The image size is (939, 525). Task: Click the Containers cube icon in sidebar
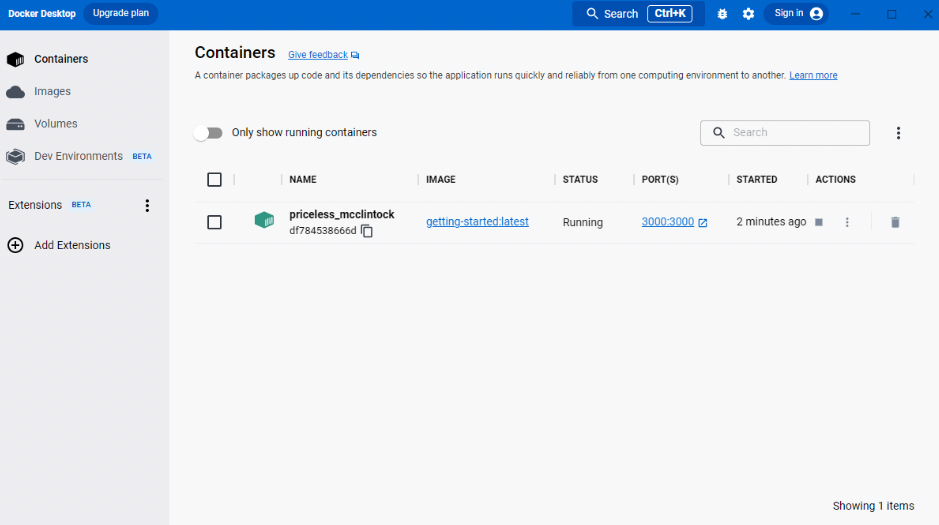16,59
